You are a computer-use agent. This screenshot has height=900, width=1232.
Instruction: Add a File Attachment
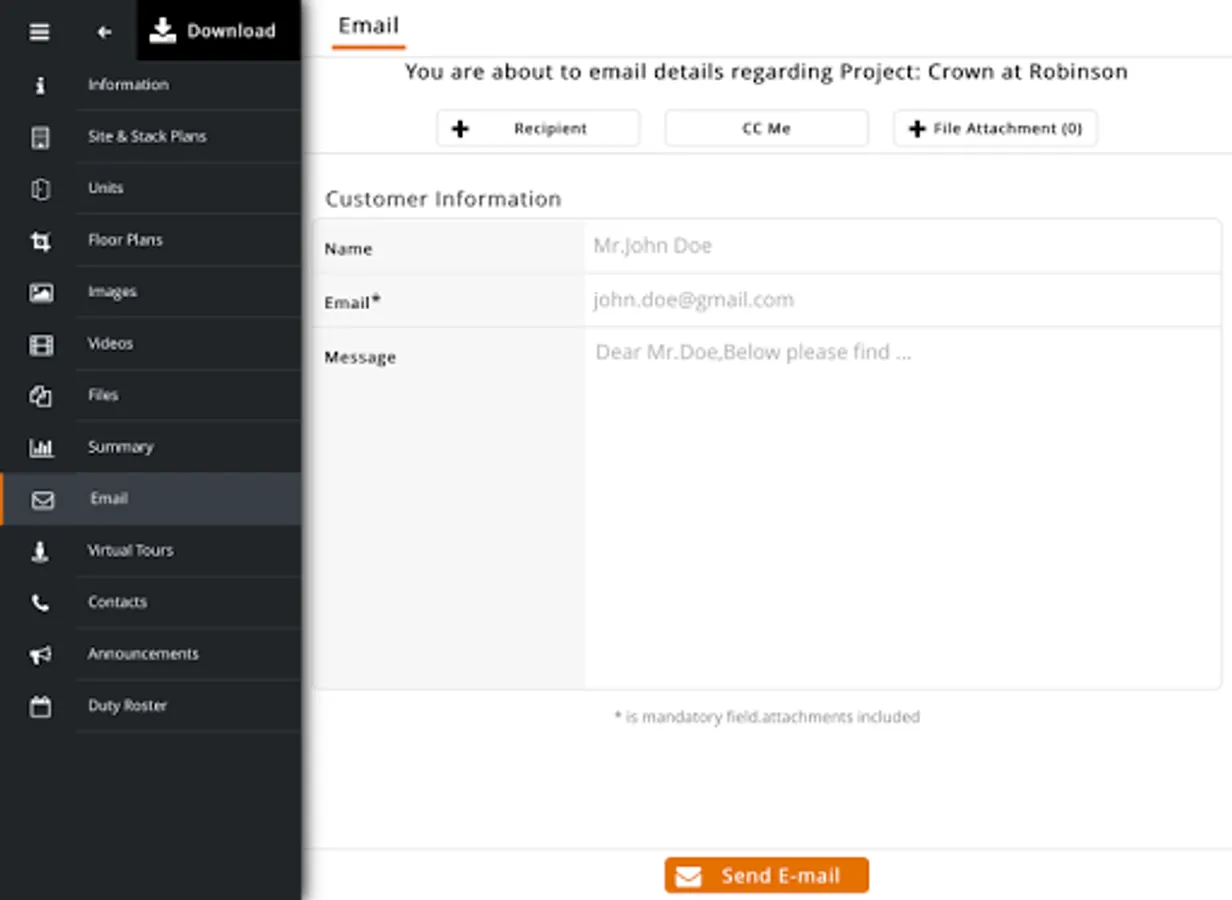pos(995,128)
